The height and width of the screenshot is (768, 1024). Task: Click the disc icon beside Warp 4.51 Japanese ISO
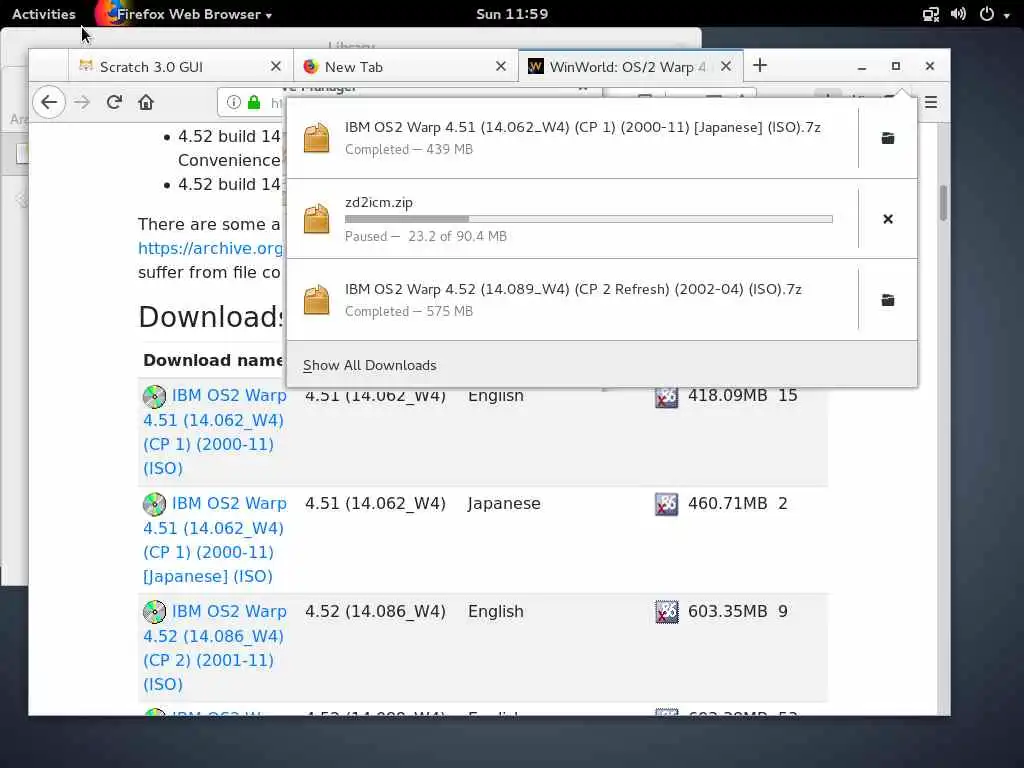pyautogui.click(x=155, y=504)
